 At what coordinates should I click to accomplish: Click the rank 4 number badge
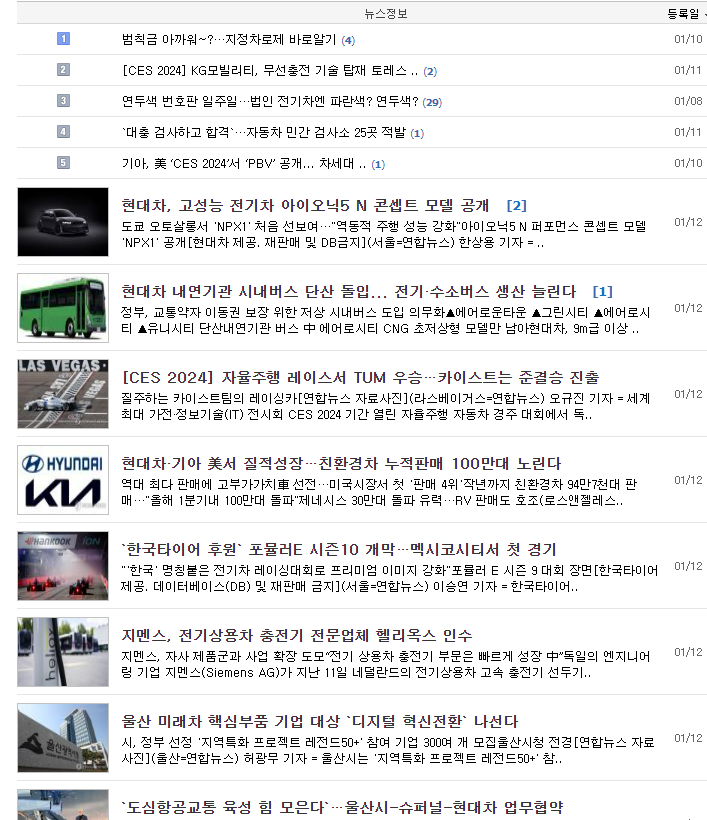tap(63, 131)
